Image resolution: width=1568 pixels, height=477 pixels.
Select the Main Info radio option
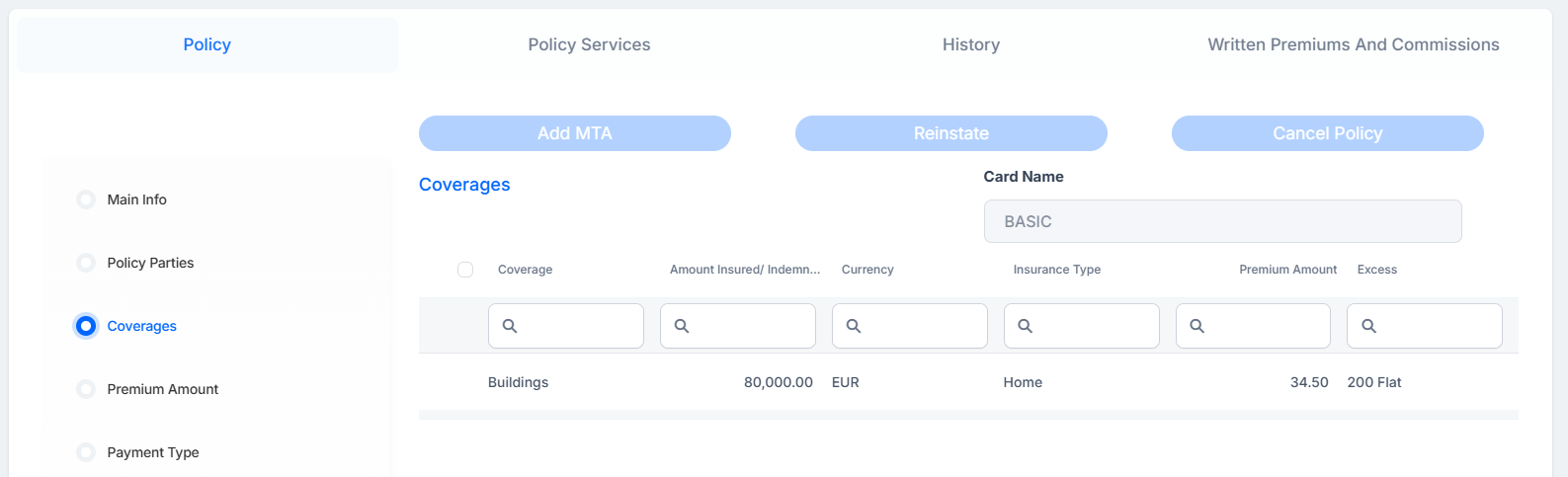click(x=86, y=199)
